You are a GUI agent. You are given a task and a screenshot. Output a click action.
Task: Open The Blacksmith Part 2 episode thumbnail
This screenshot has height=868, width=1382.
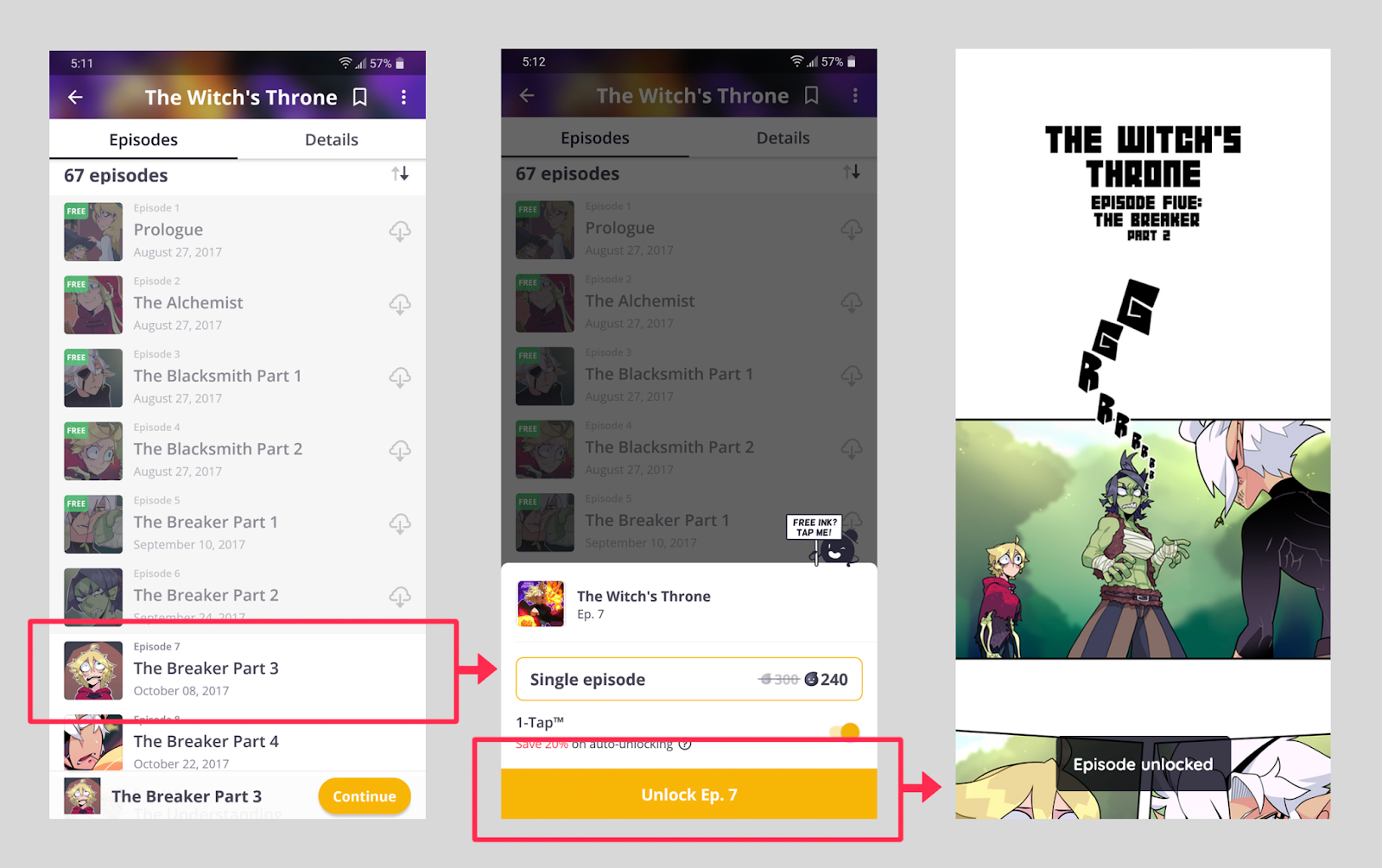(93, 451)
